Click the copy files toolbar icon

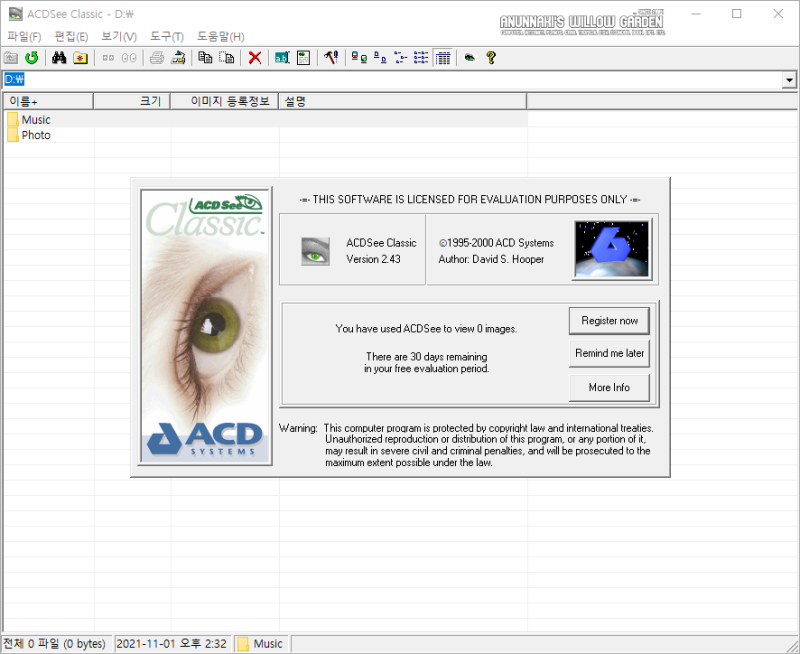[205, 58]
